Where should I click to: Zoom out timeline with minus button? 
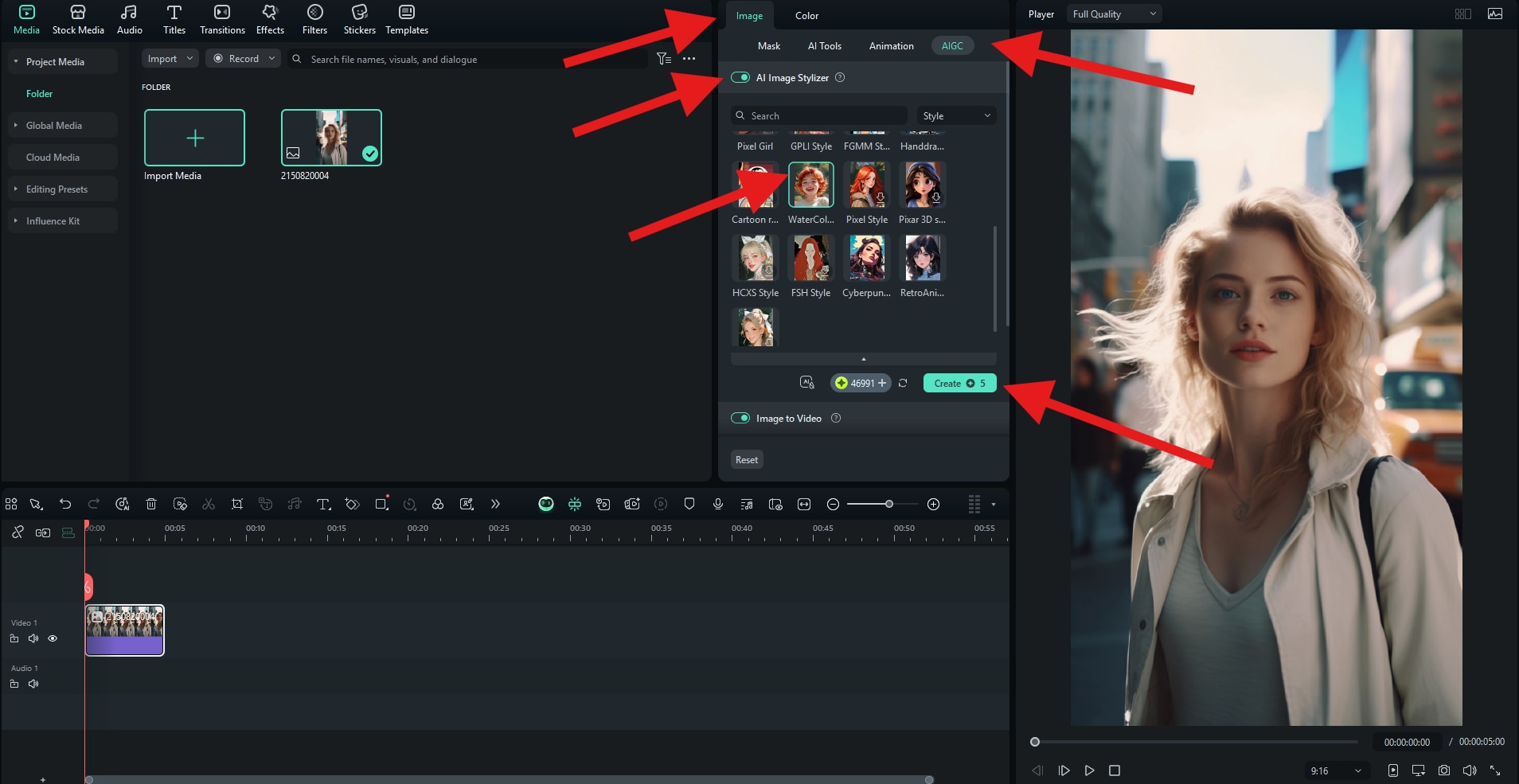833,504
